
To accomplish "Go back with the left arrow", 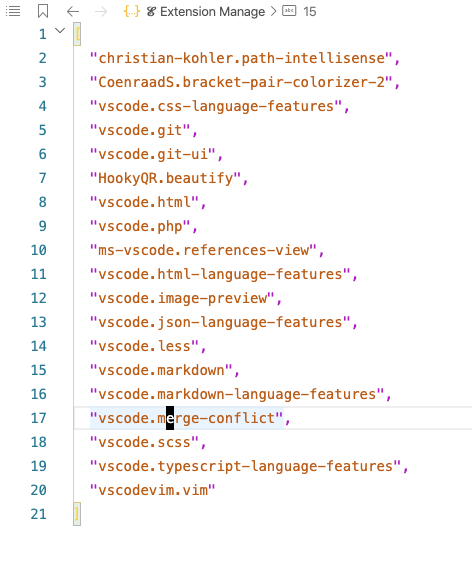I will pyautogui.click(x=73, y=12).
